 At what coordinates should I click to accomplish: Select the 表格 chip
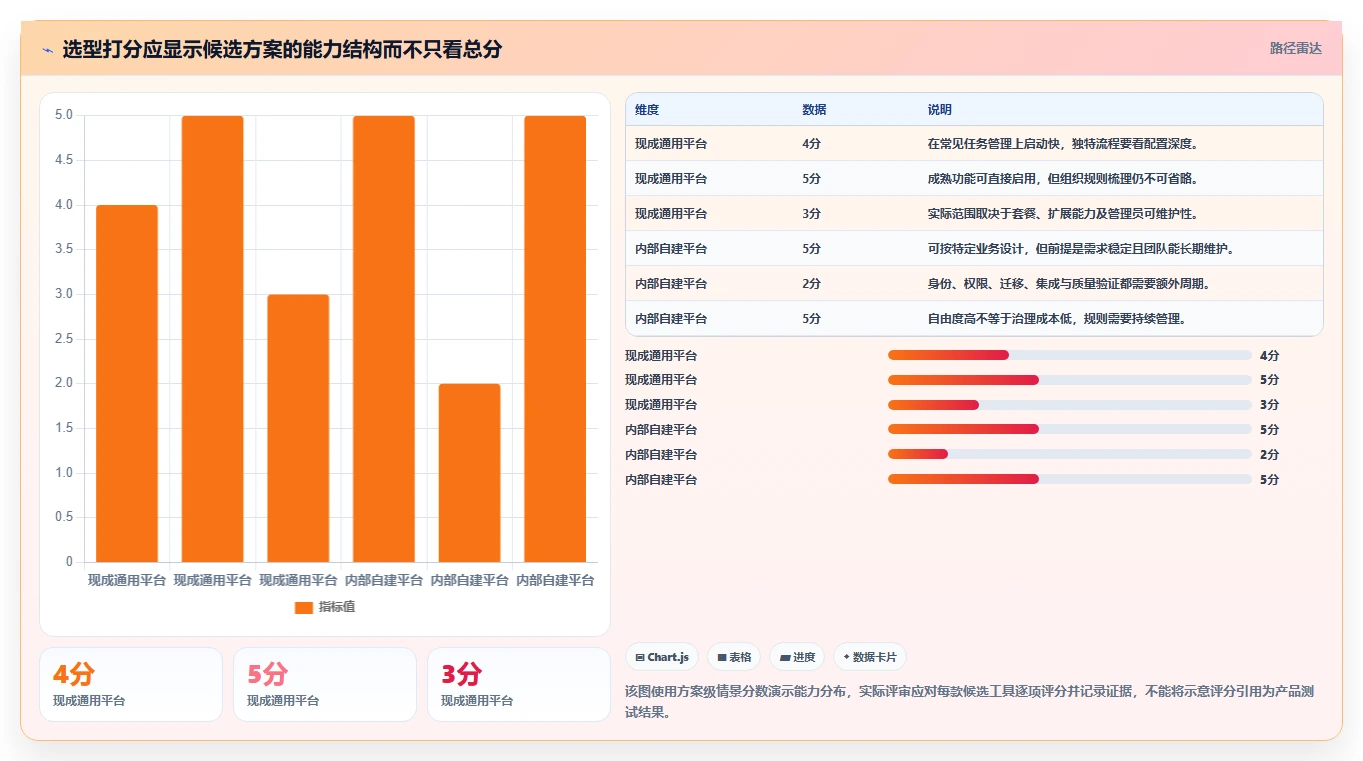coord(734,657)
